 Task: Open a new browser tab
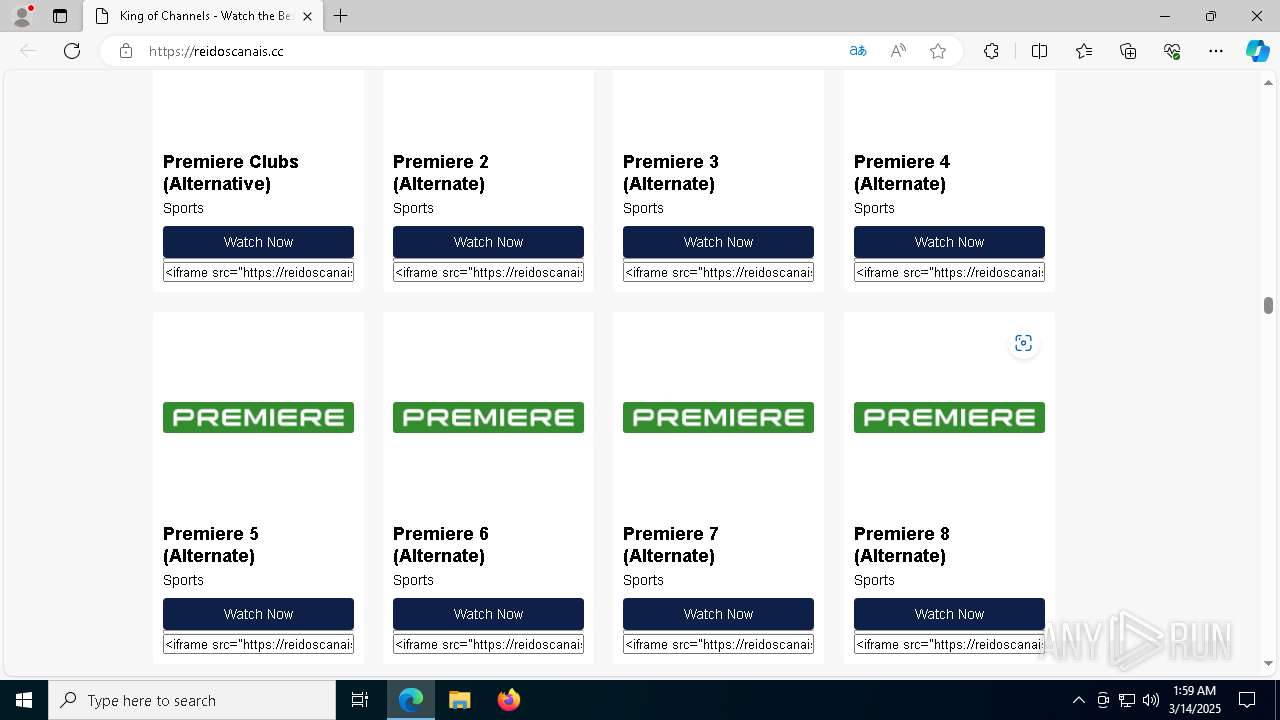pyautogui.click(x=340, y=16)
